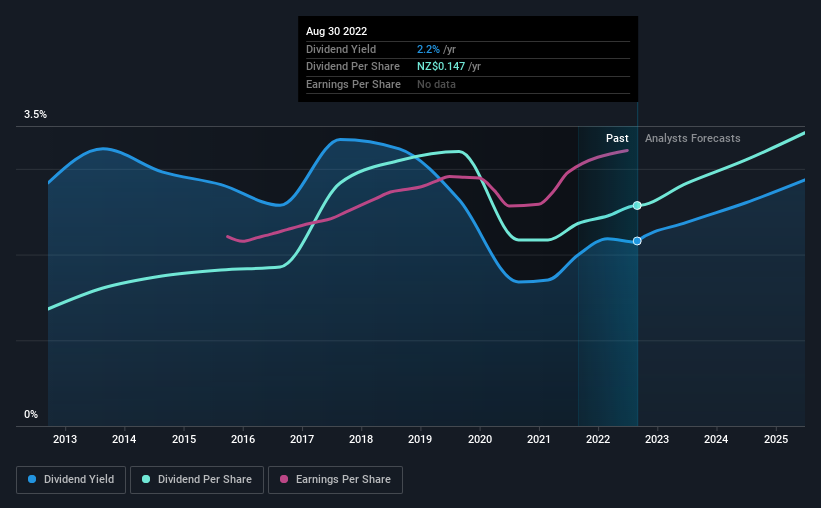This screenshot has height=508, width=821.
Task: Click the 2025 x-axis label
Action: tap(776, 439)
